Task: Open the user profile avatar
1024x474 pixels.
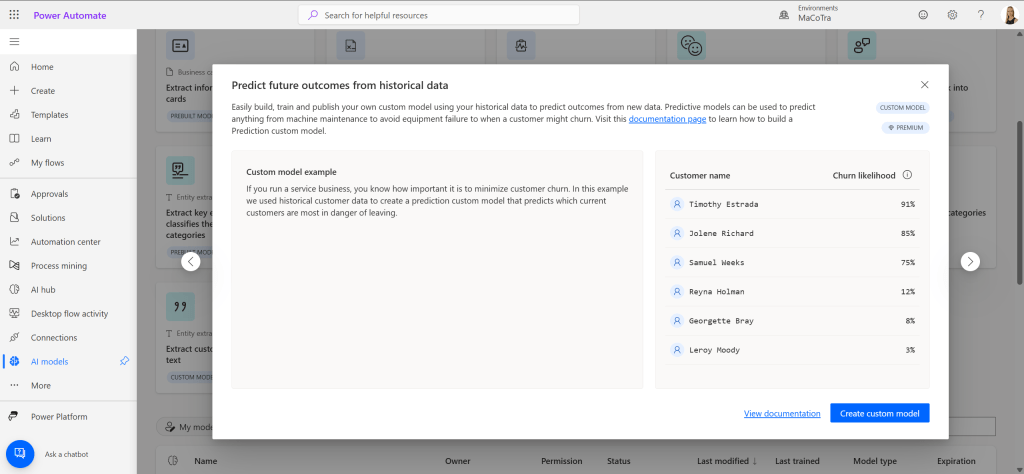Action: (x=1009, y=15)
